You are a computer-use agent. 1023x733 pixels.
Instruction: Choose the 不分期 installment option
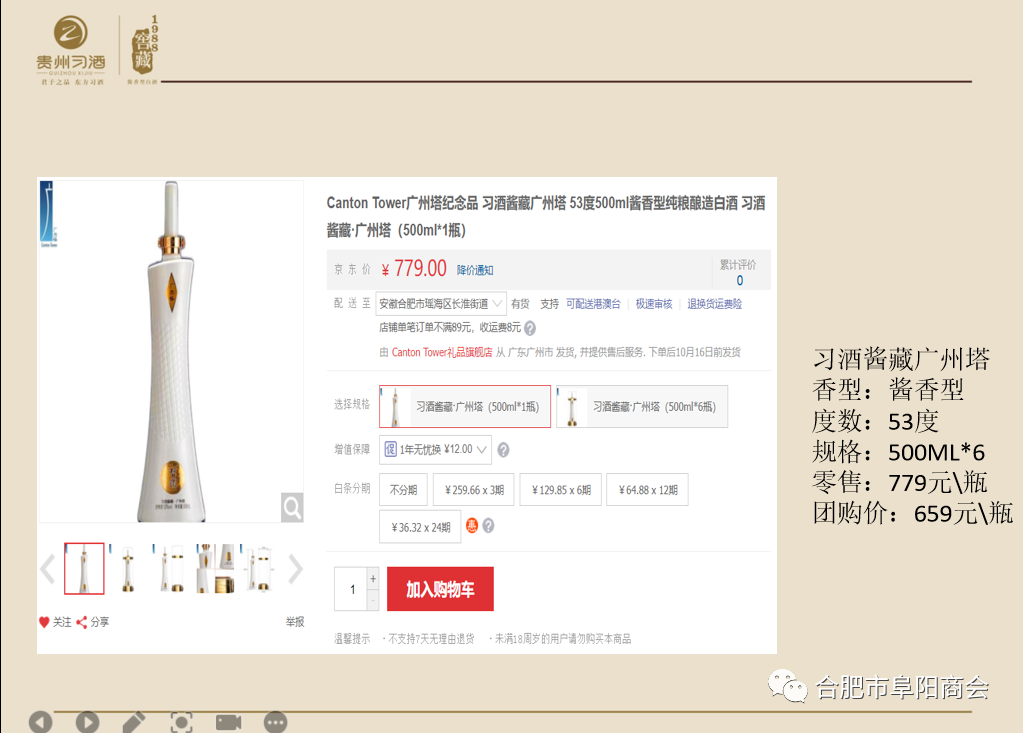click(x=403, y=490)
